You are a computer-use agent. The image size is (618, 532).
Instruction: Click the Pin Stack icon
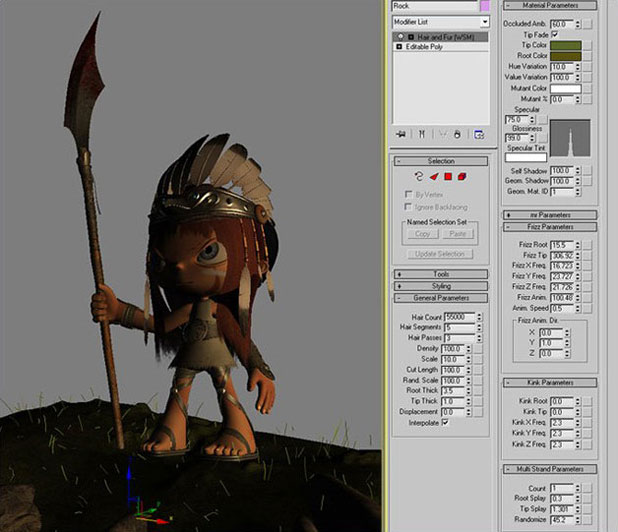click(x=401, y=134)
